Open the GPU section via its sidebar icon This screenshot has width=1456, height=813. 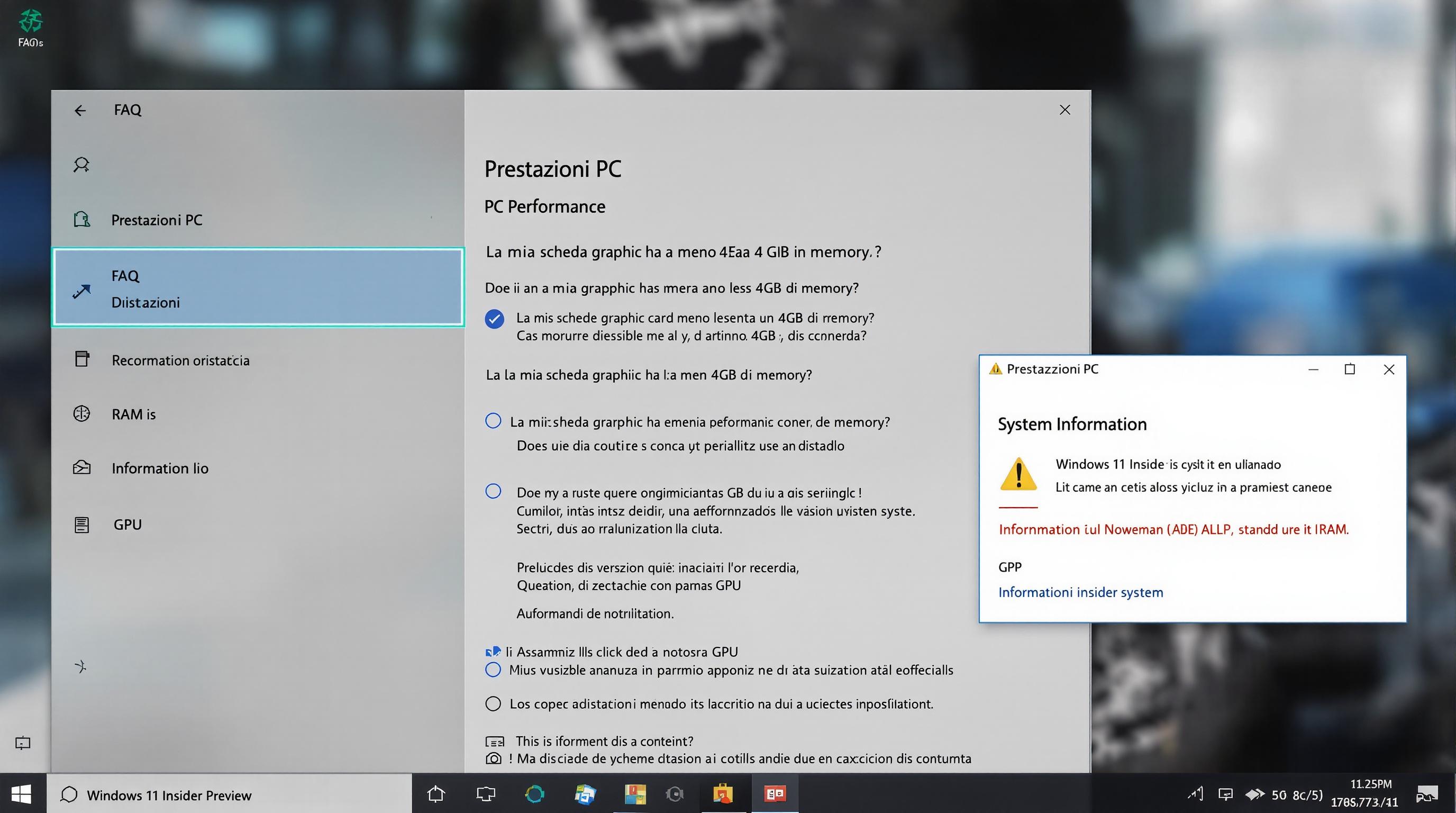pos(82,524)
